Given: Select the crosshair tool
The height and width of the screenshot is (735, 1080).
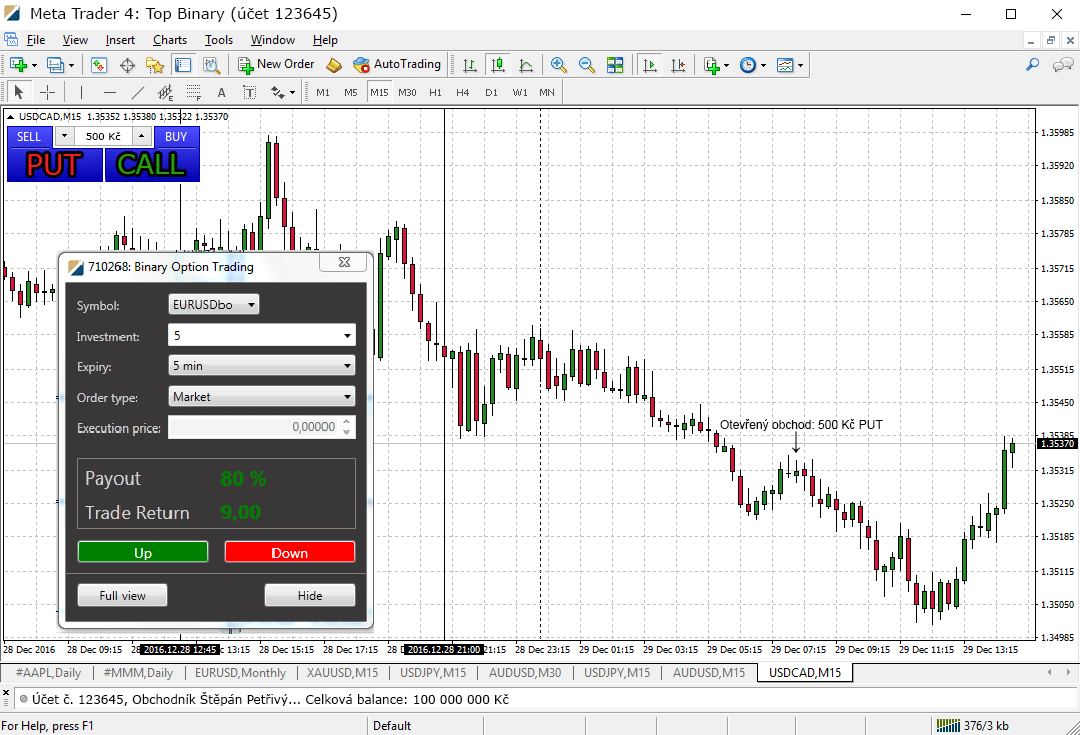Looking at the screenshot, I should pyautogui.click(x=47, y=92).
